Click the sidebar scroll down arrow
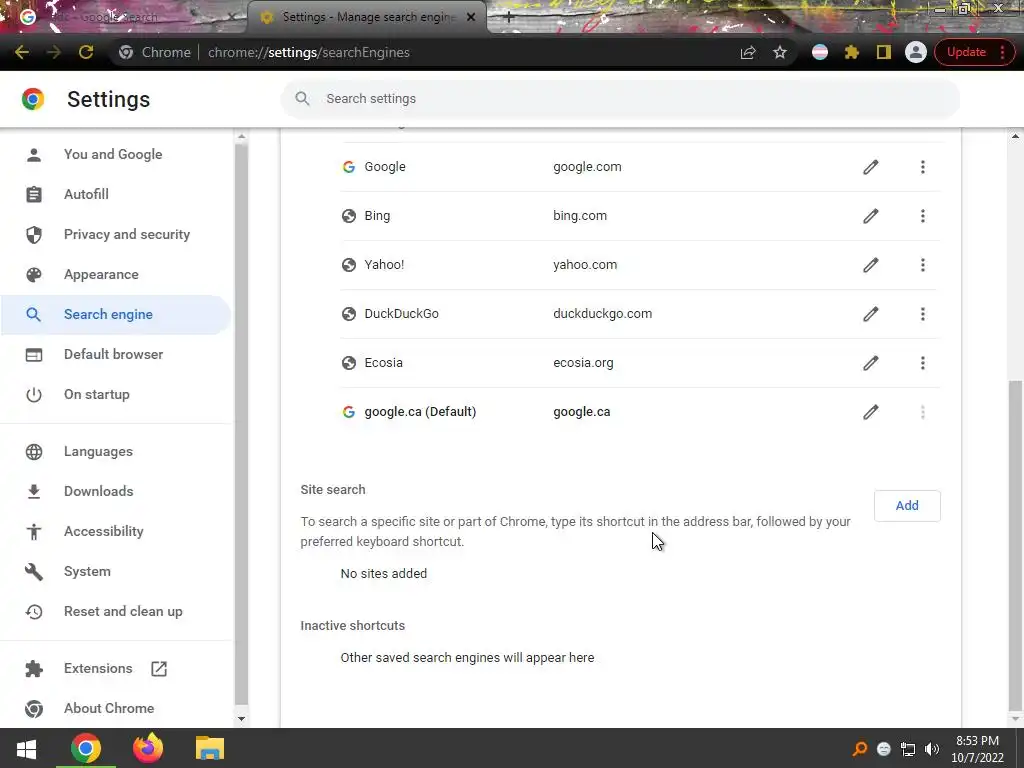1024x768 pixels. tap(241, 719)
